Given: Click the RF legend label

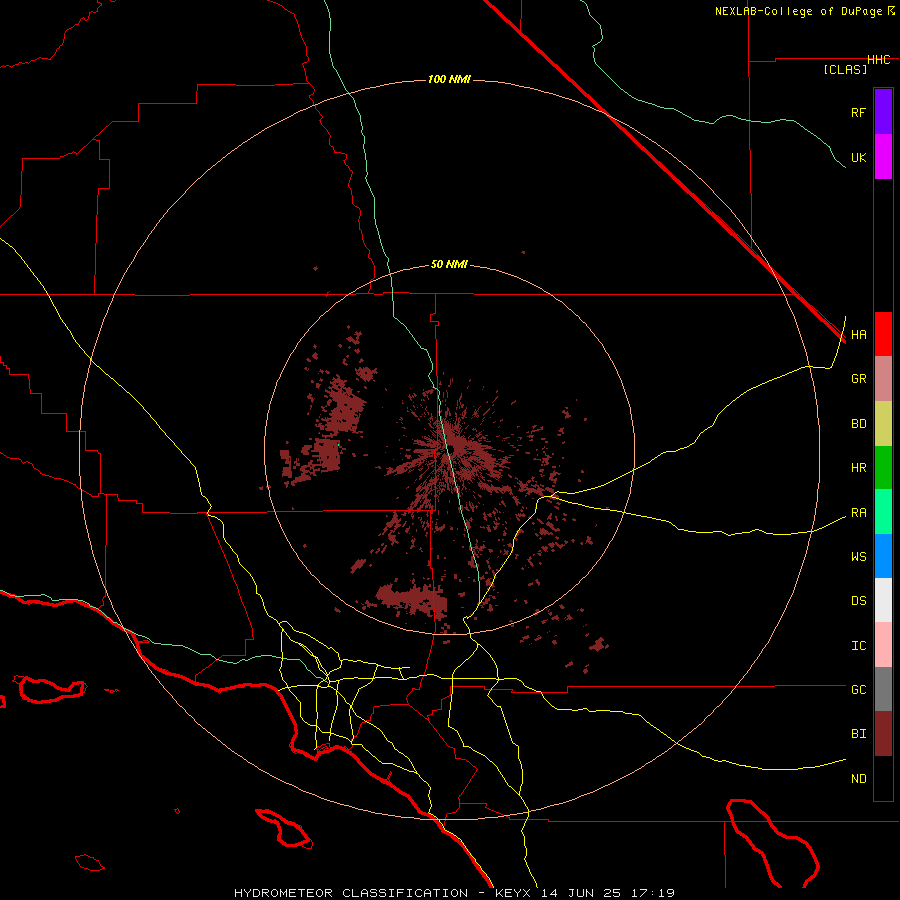Looking at the screenshot, I should [x=858, y=112].
